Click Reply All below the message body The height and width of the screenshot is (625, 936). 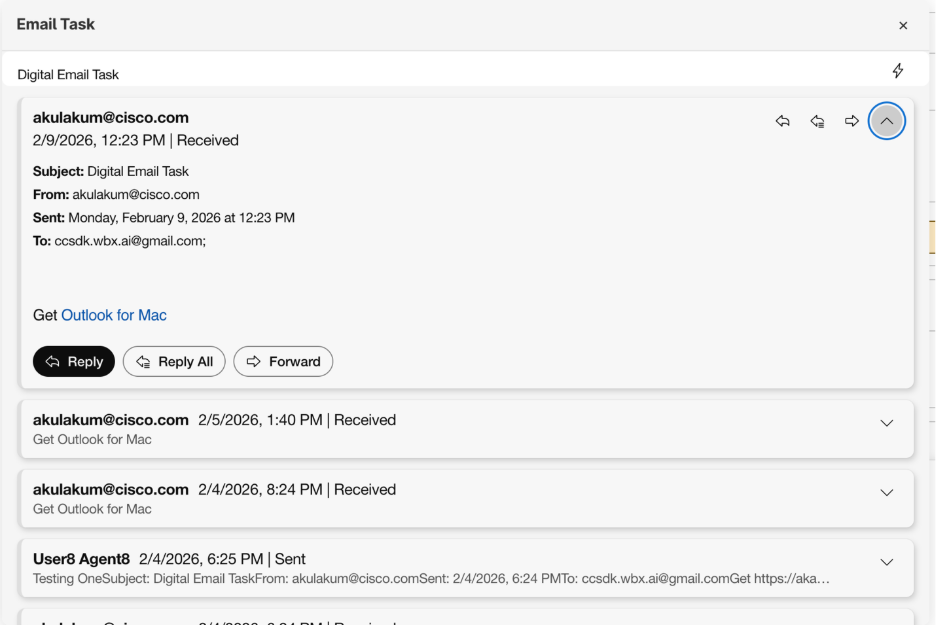[x=173, y=361]
